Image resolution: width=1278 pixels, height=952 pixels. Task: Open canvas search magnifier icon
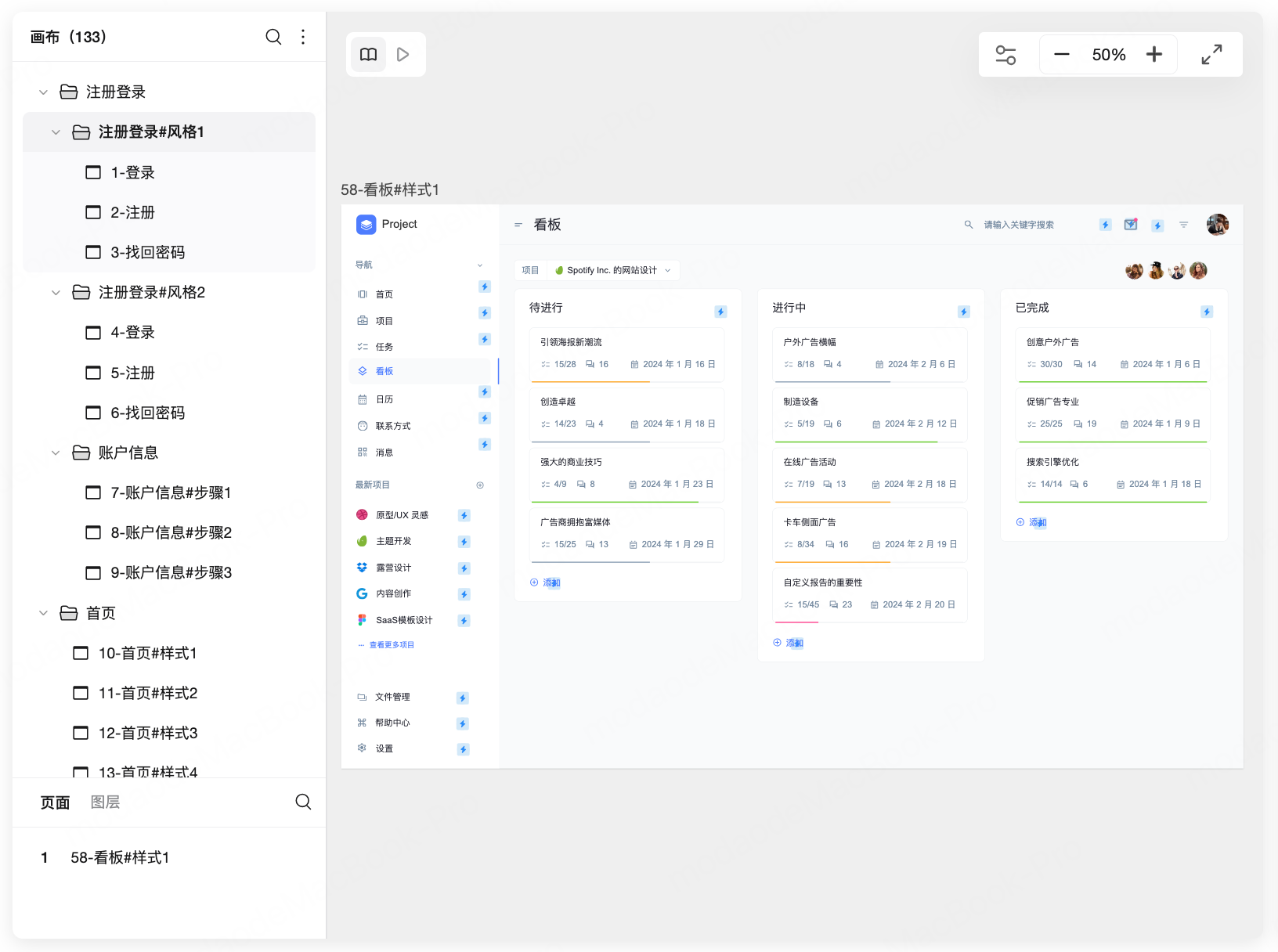273,37
